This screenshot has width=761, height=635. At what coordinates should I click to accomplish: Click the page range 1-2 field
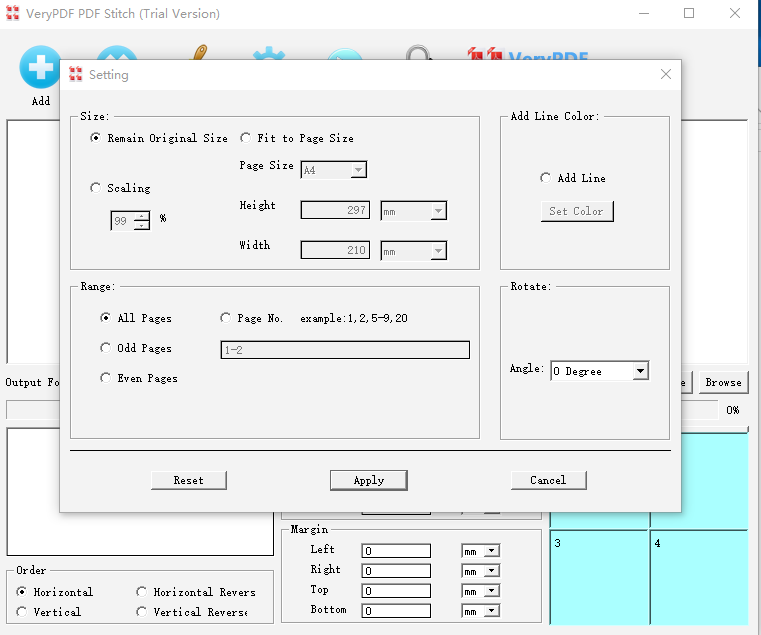pos(345,350)
